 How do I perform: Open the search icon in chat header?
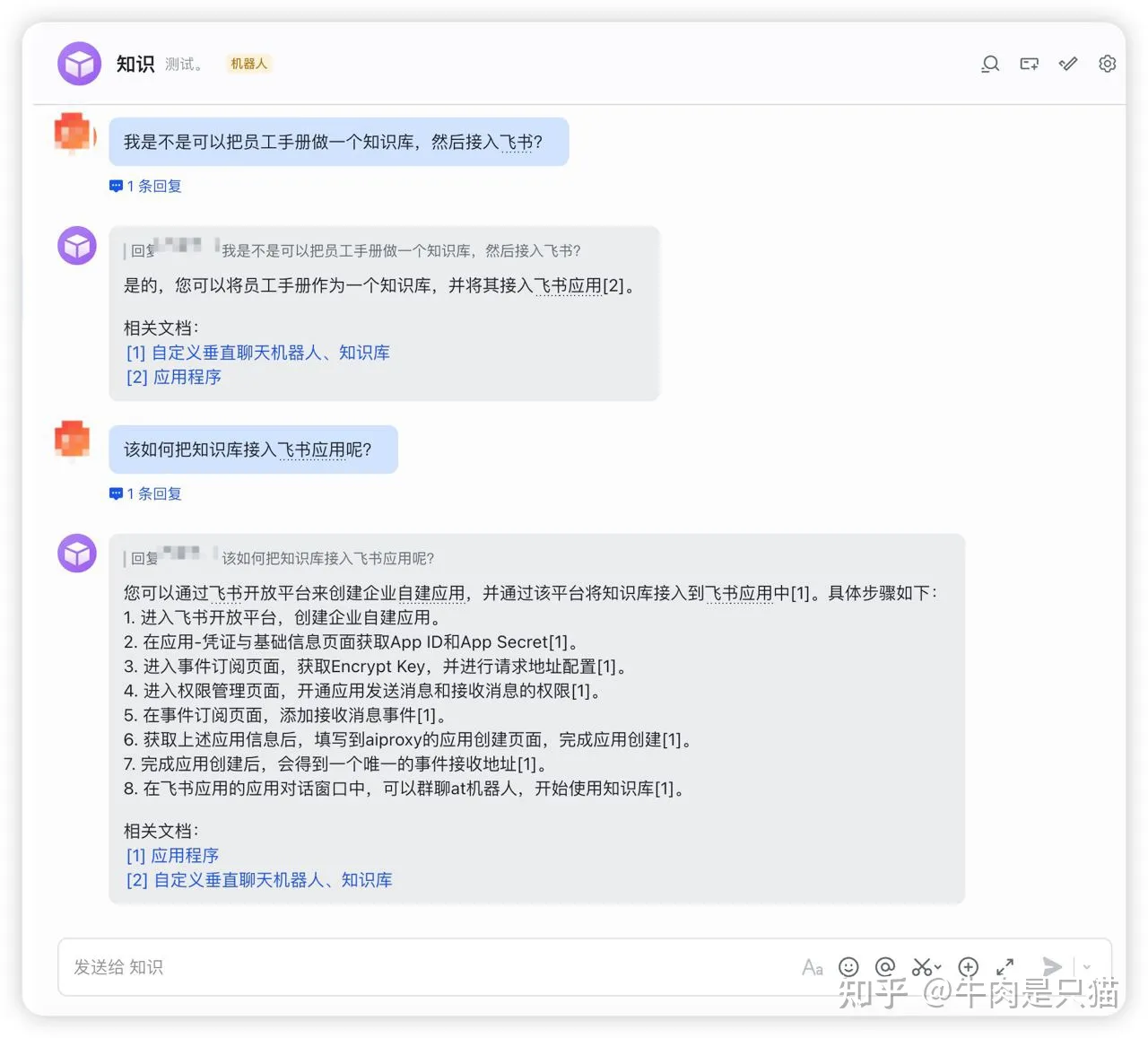990,64
